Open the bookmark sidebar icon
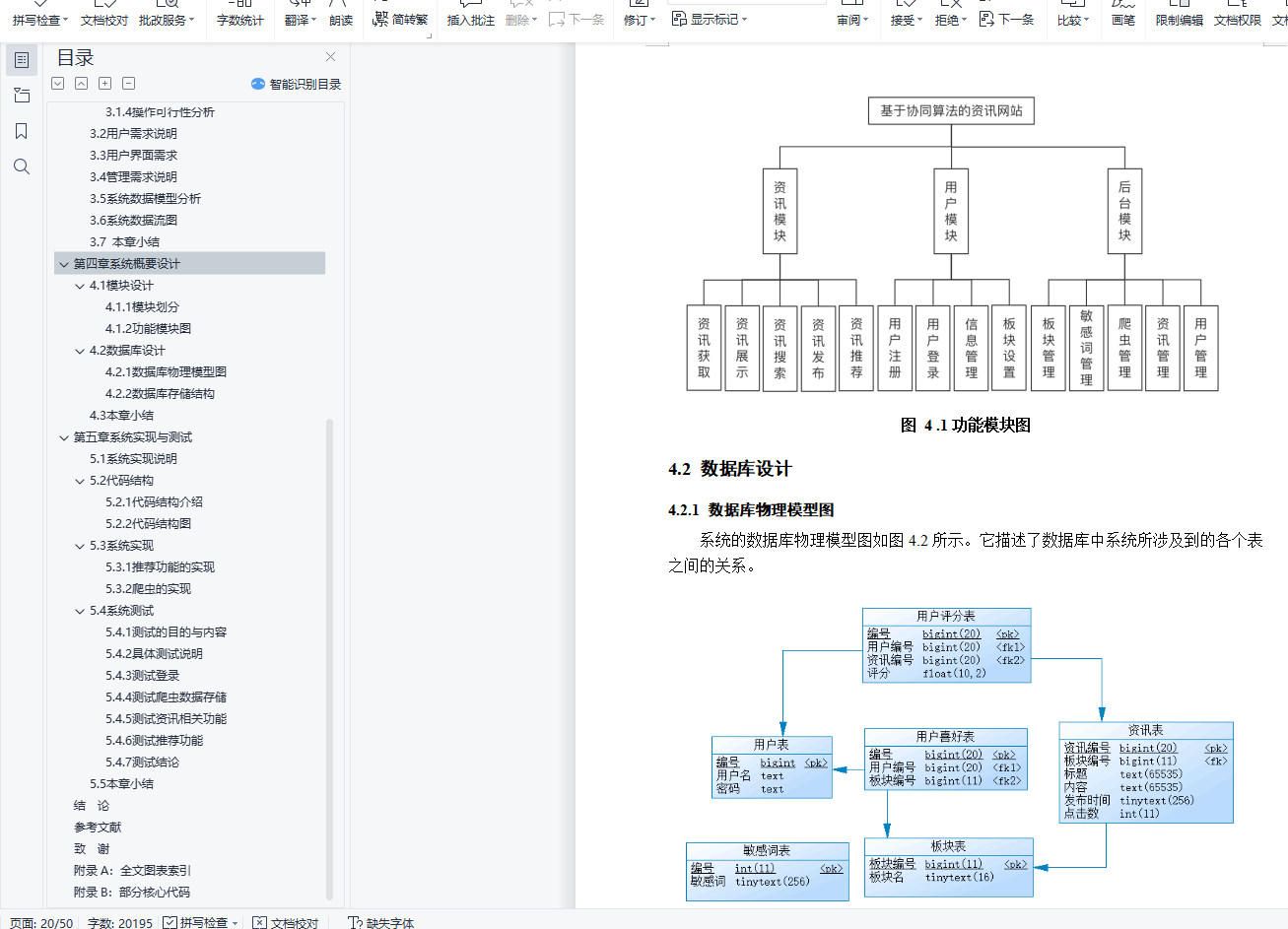 (x=22, y=131)
